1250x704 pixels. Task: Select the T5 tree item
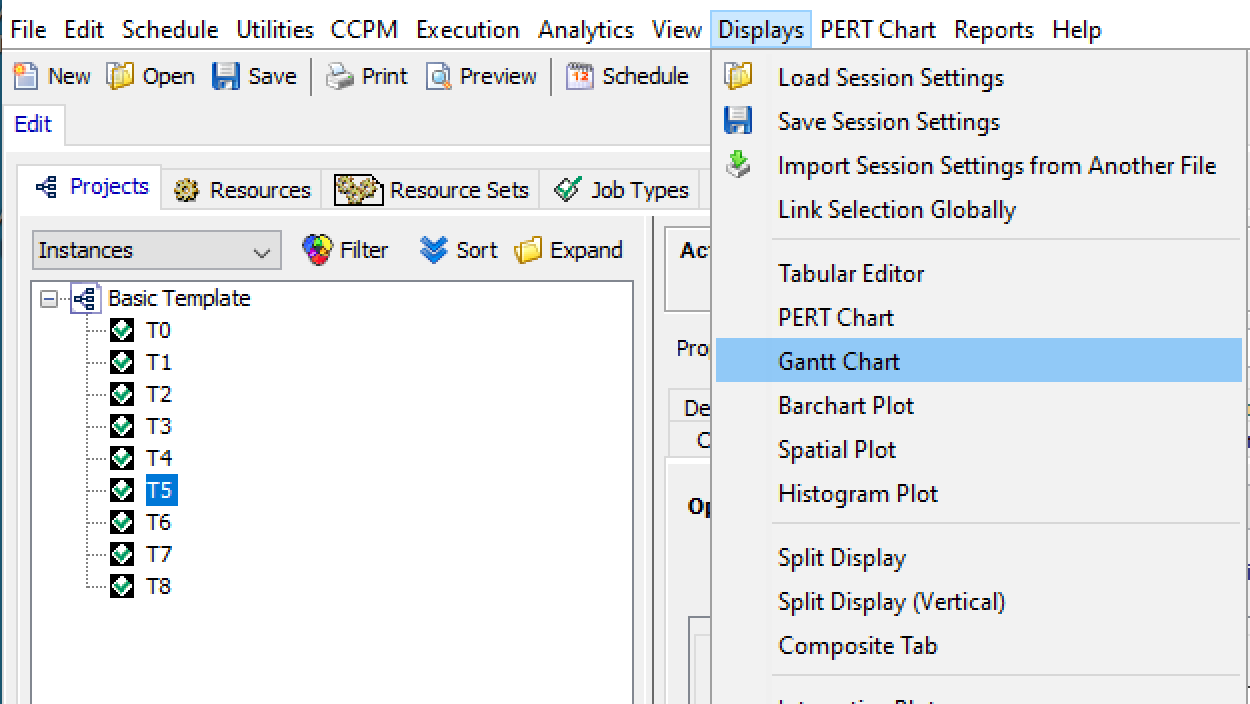159,490
